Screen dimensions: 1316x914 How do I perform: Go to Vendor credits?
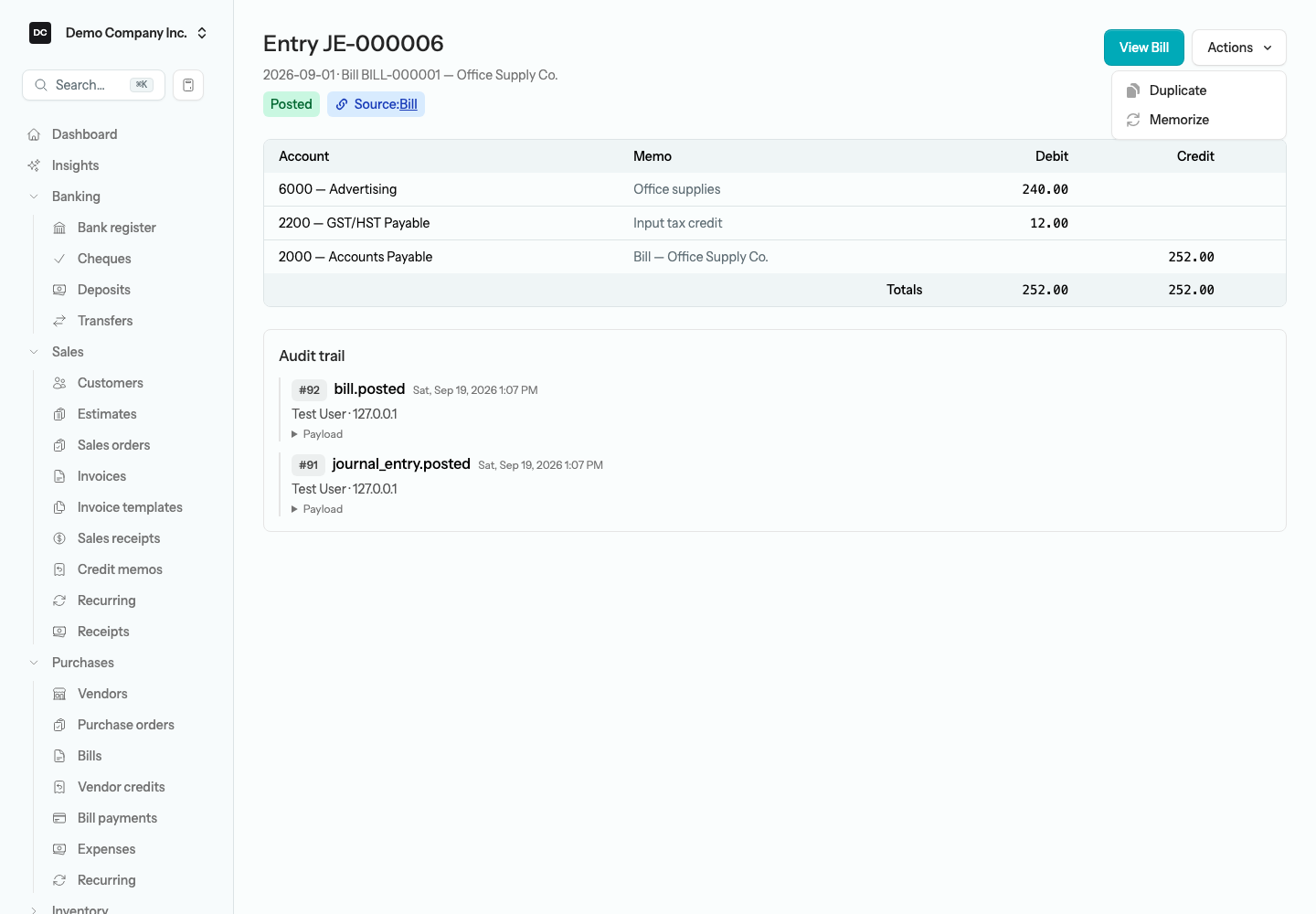click(x=122, y=787)
